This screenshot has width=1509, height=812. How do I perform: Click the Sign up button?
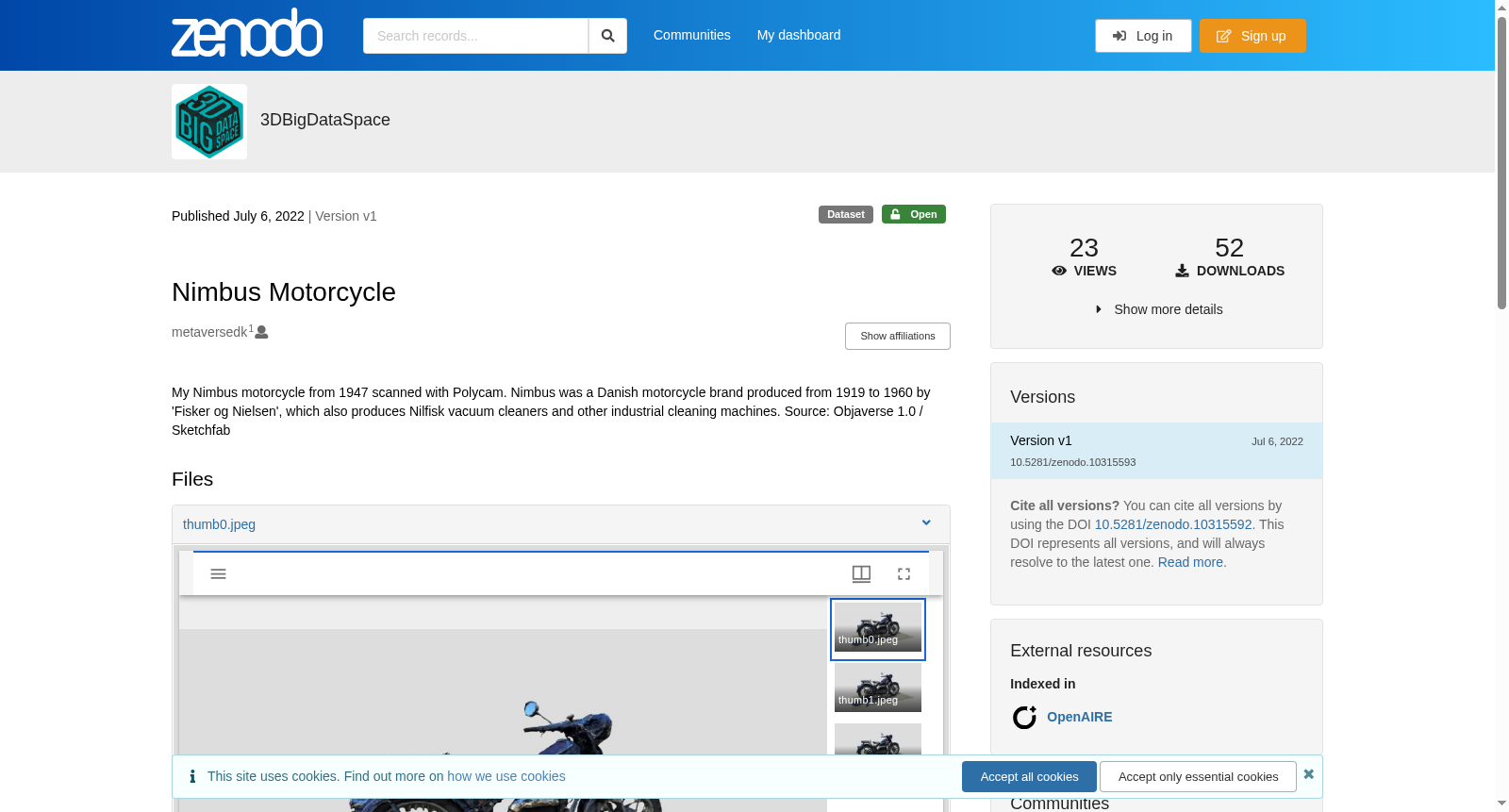pos(1252,36)
